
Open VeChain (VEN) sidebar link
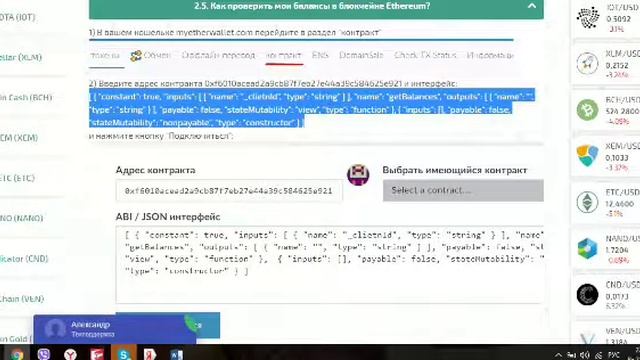point(22,299)
